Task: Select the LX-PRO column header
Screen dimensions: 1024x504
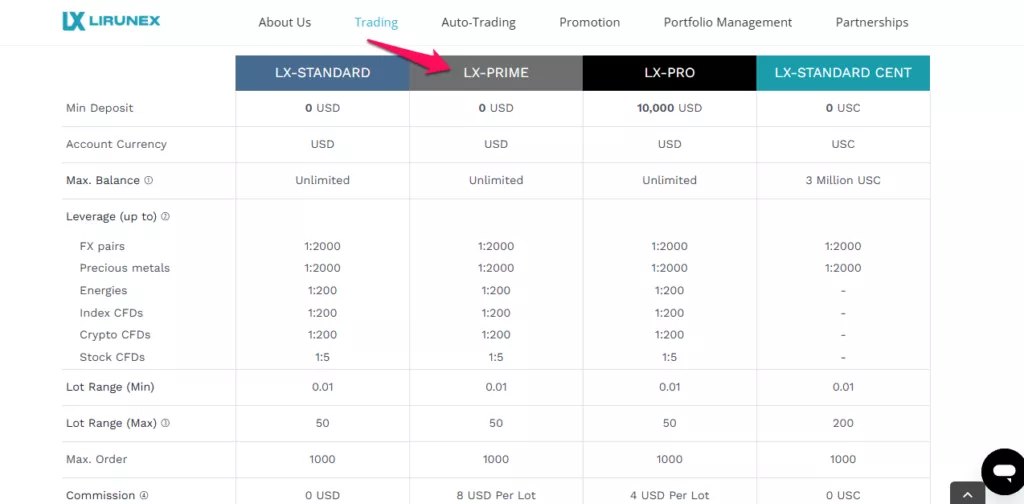Action: 669,72
